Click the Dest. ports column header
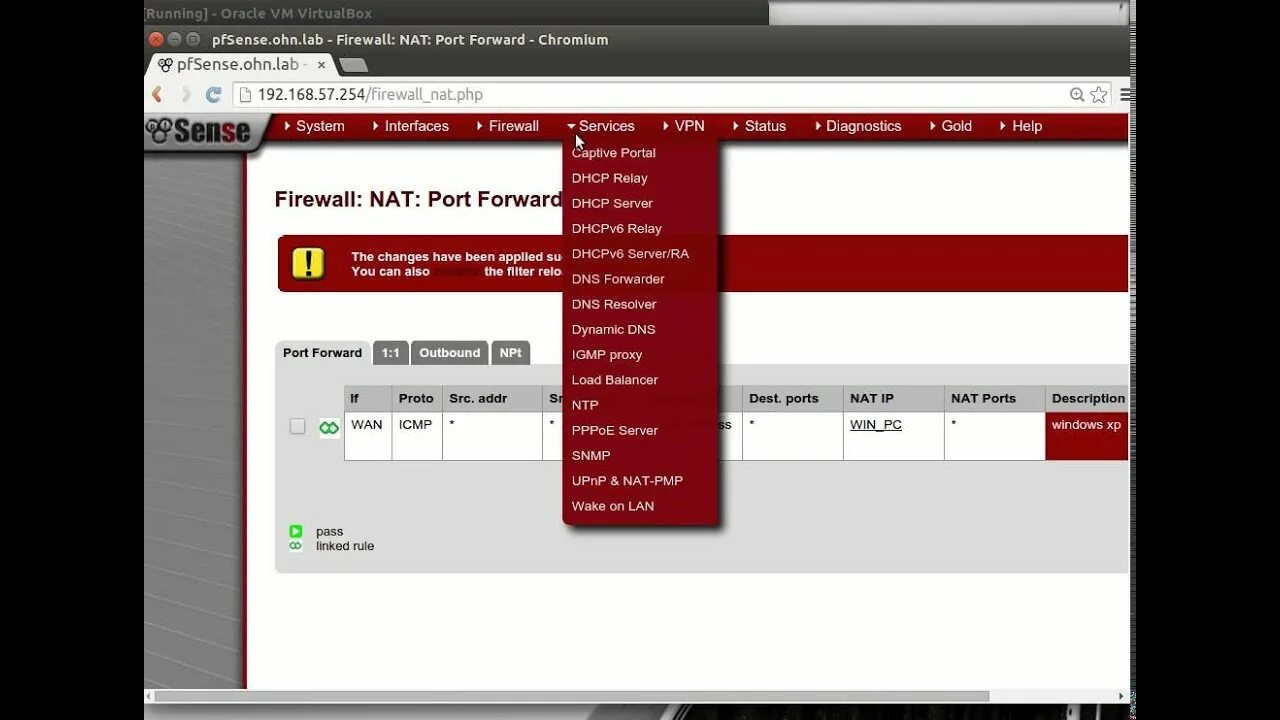The width and height of the screenshot is (1280, 720). 793,398
